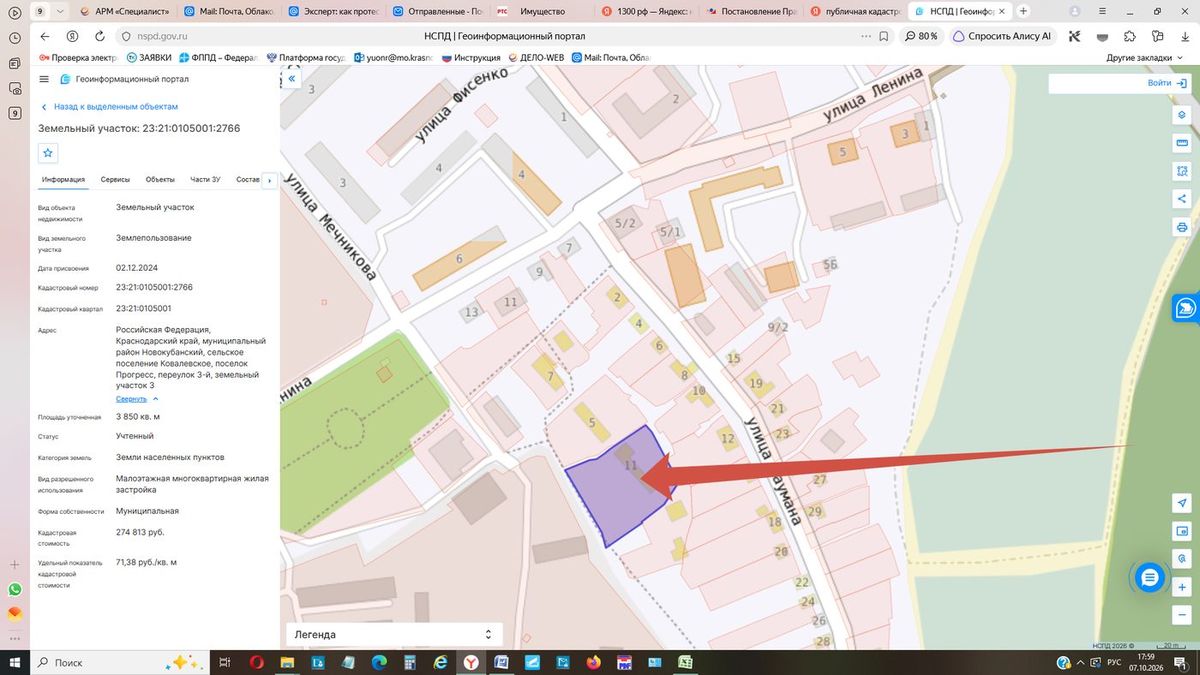Share the map with the share icon
The height and width of the screenshot is (675, 1200).
coord(1182,198)
